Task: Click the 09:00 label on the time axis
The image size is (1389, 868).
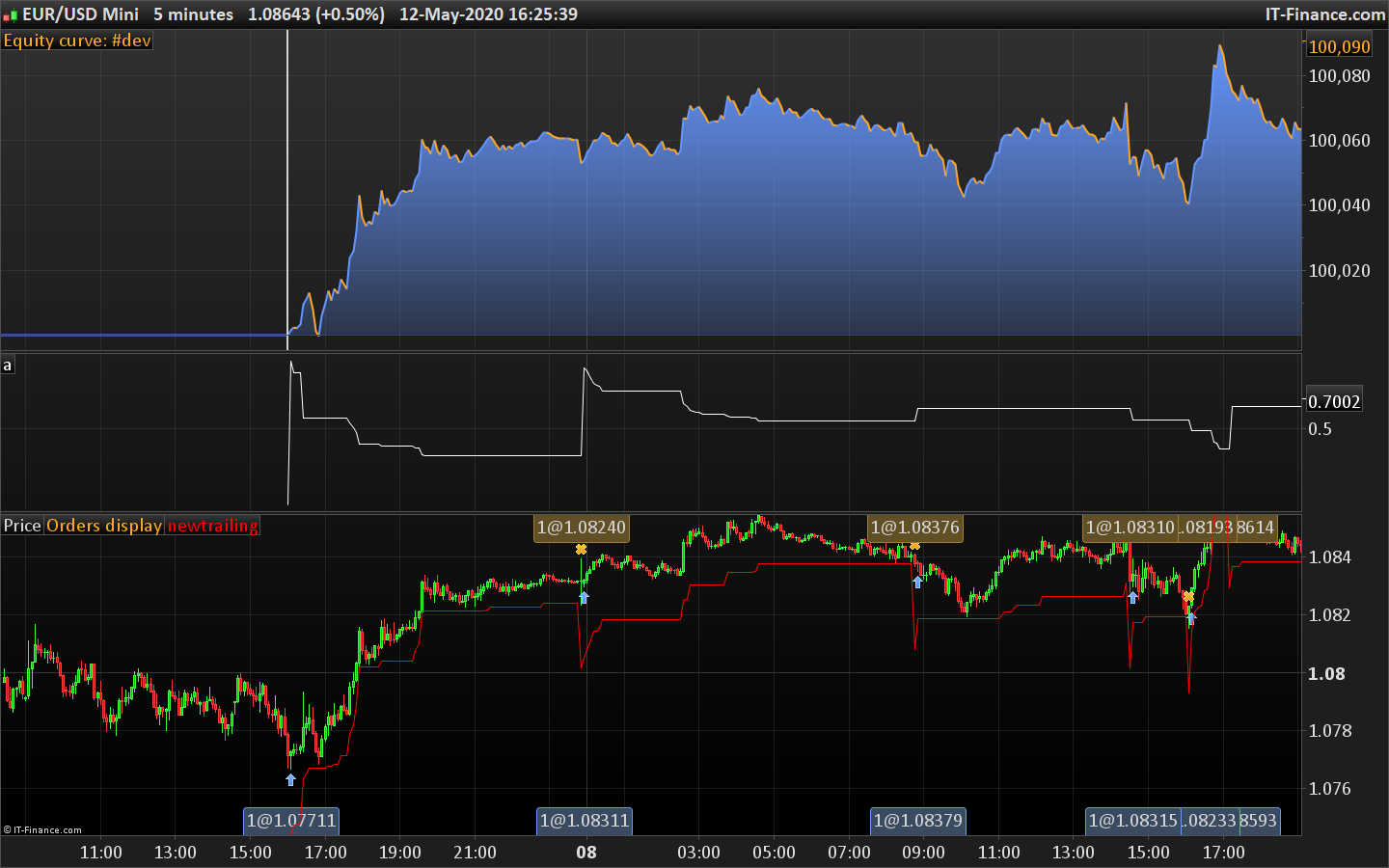Action: [923, 853]
